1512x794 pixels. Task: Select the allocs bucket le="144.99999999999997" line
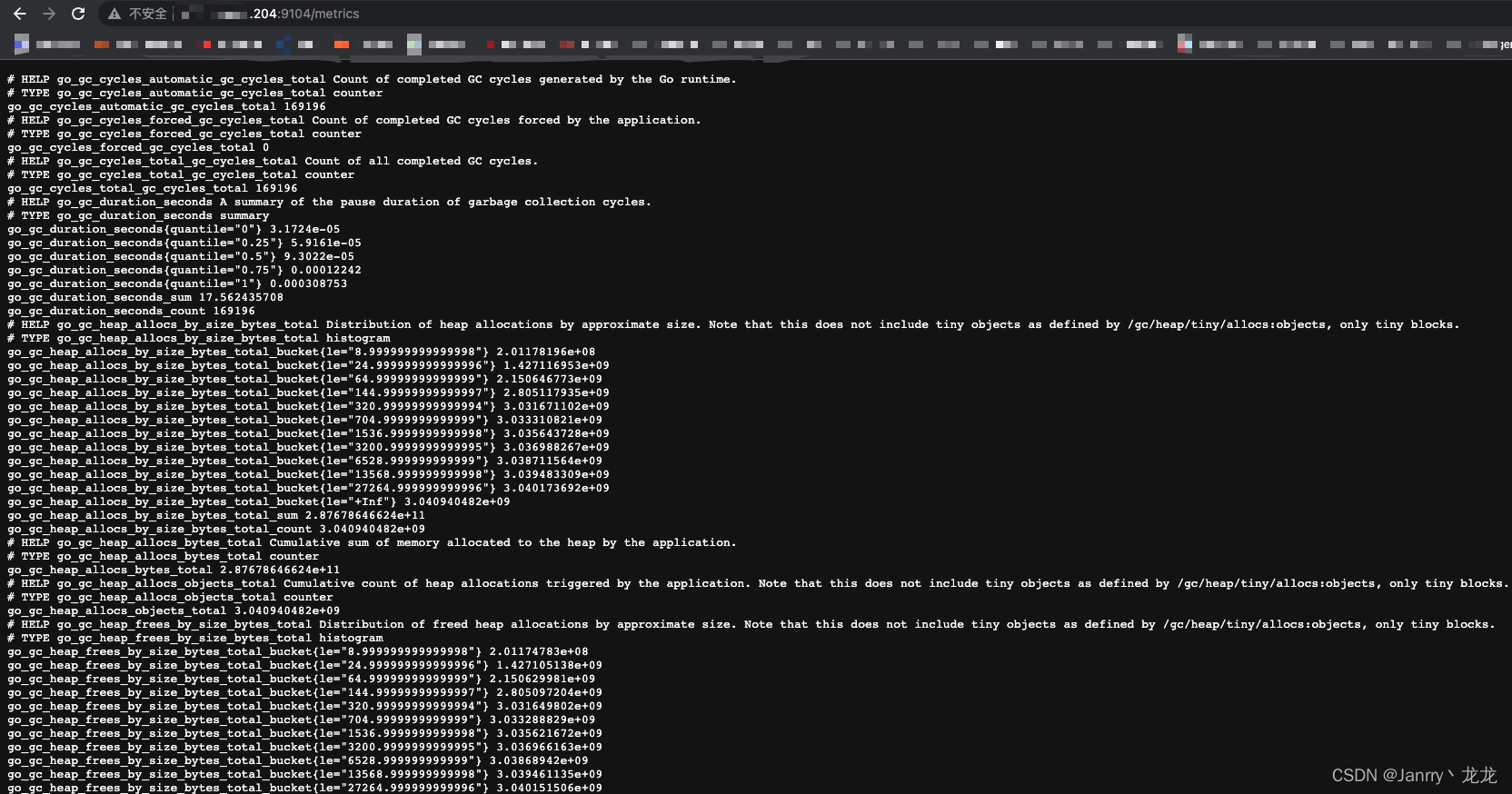(309, 393)
